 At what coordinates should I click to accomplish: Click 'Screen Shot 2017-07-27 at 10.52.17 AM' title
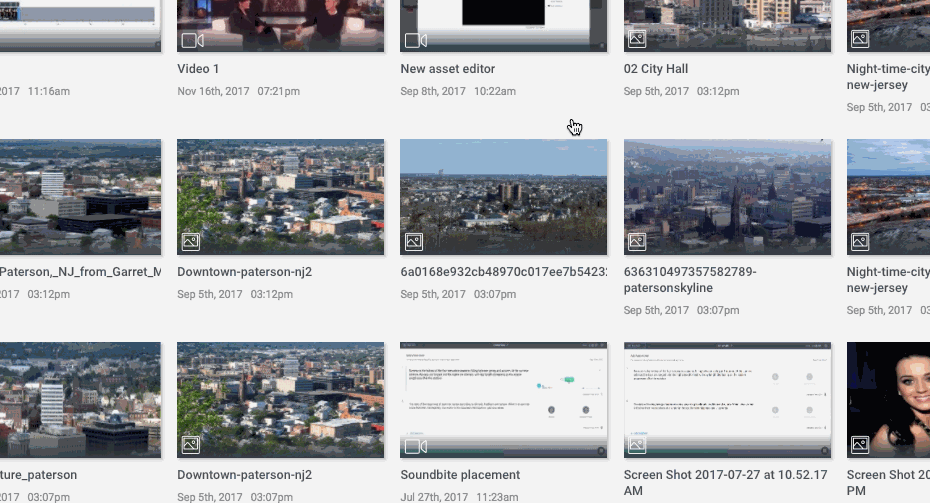click(725, 482)
